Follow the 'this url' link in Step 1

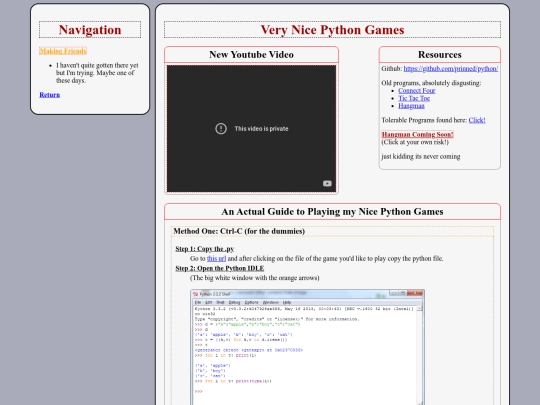point(216,258)
